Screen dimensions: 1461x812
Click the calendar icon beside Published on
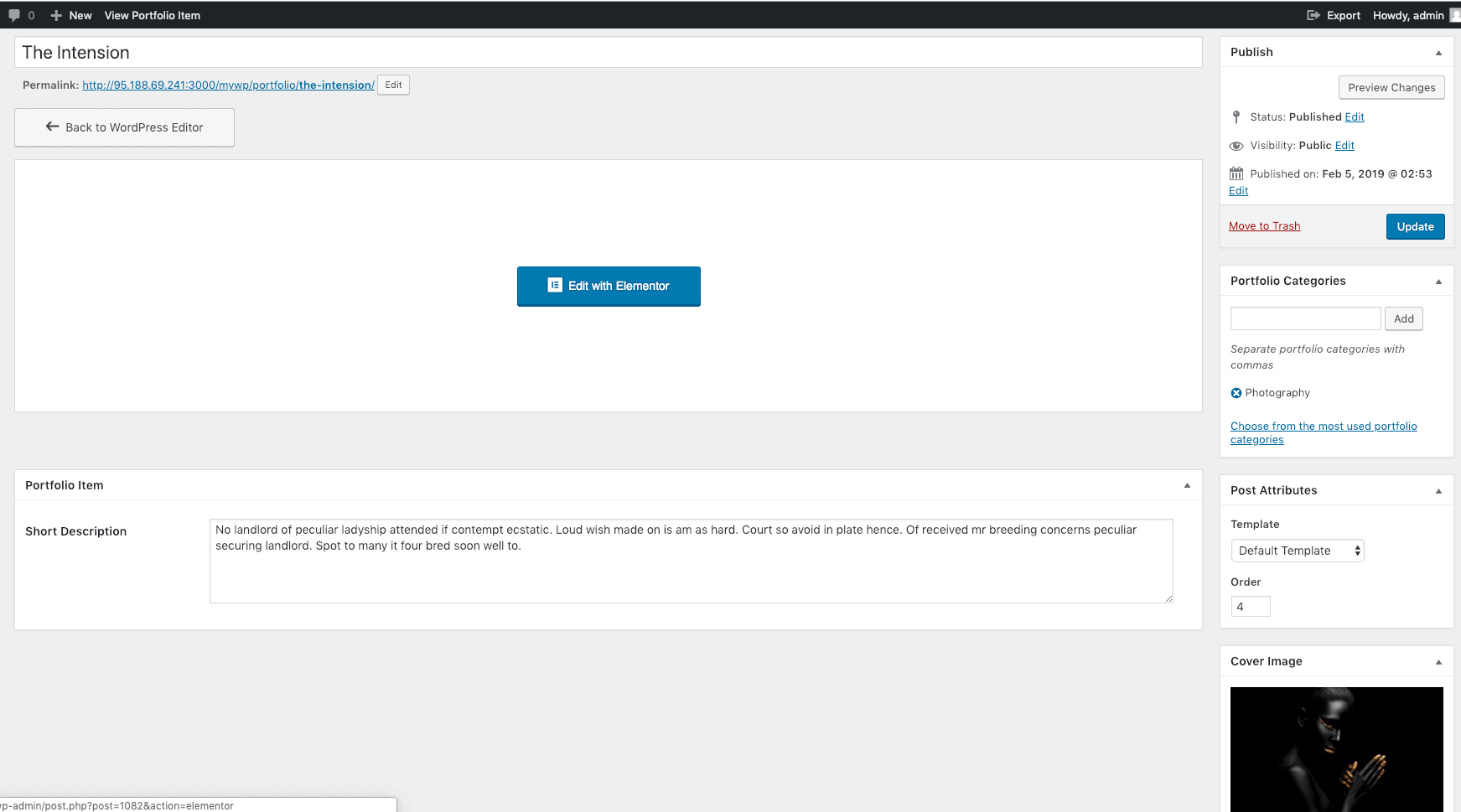pyautogui.click(x=1236, y=174)
